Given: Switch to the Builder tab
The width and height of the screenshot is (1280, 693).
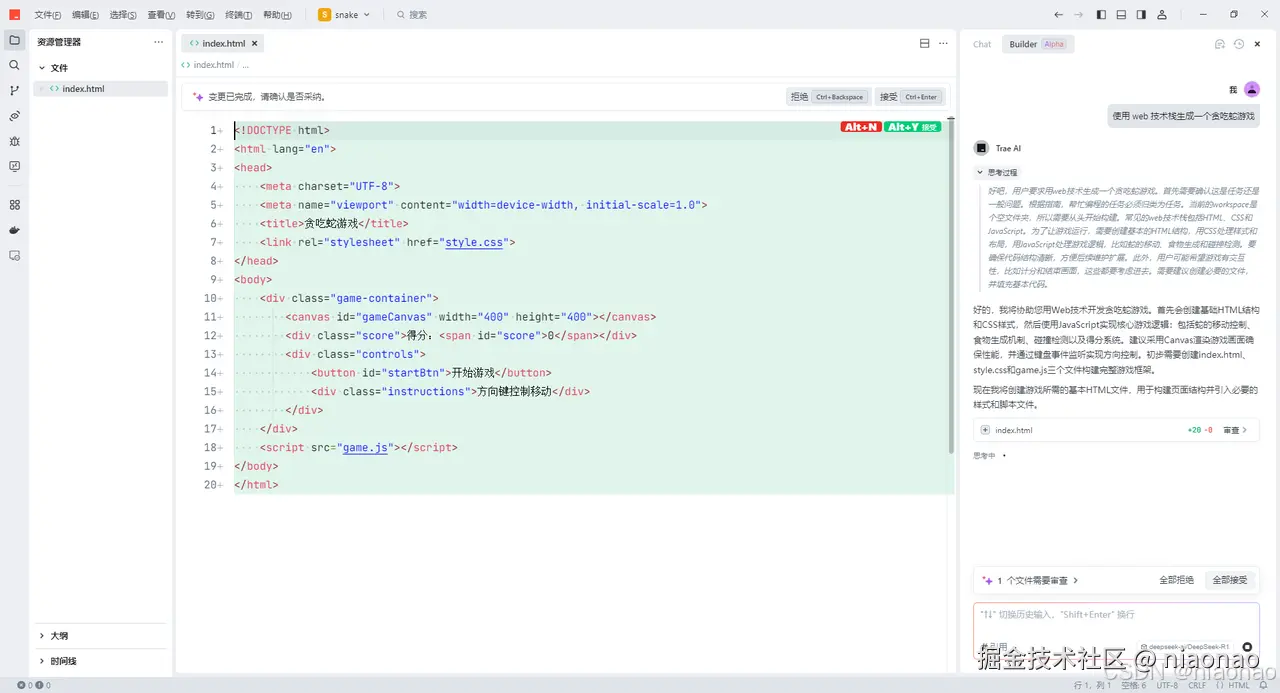Looking at the screenshot, I should (x=1038, y=44).
